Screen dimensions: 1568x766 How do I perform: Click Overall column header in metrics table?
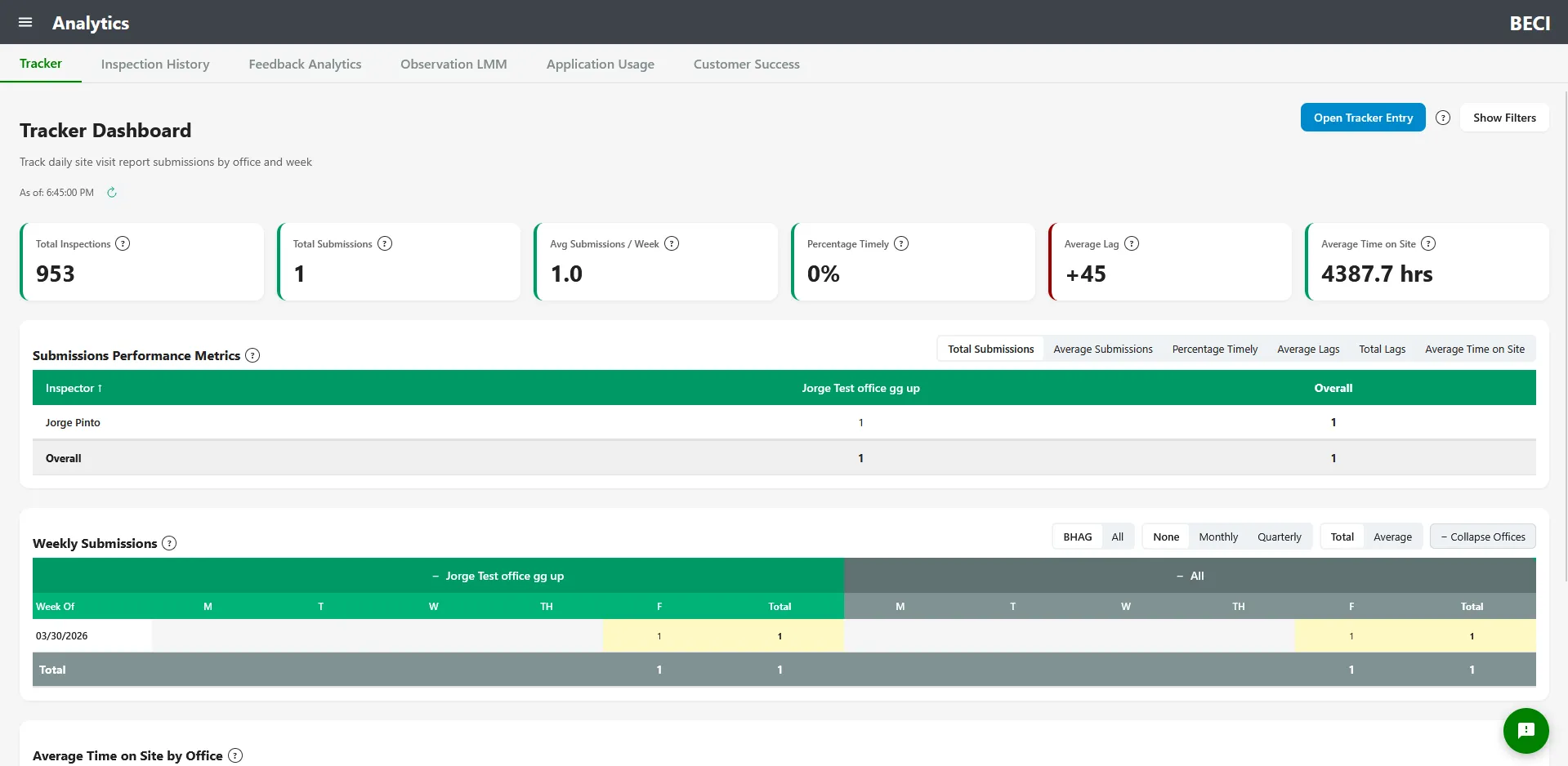1333,388
